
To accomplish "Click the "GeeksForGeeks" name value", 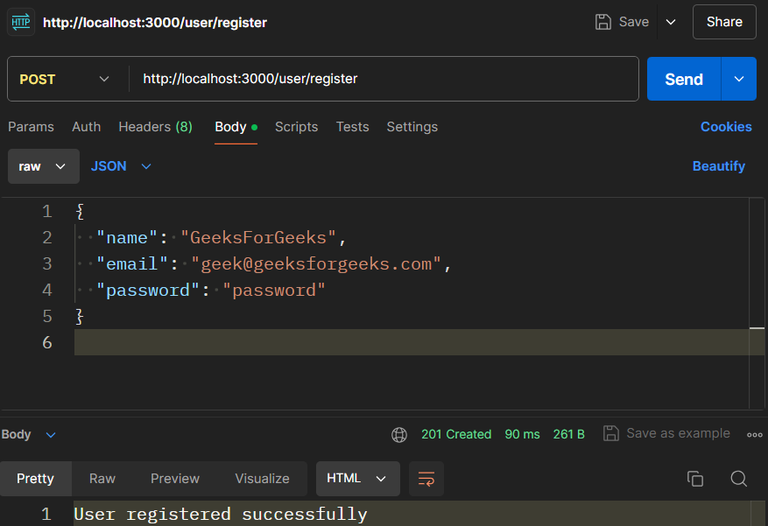I will tap(258, 238).
